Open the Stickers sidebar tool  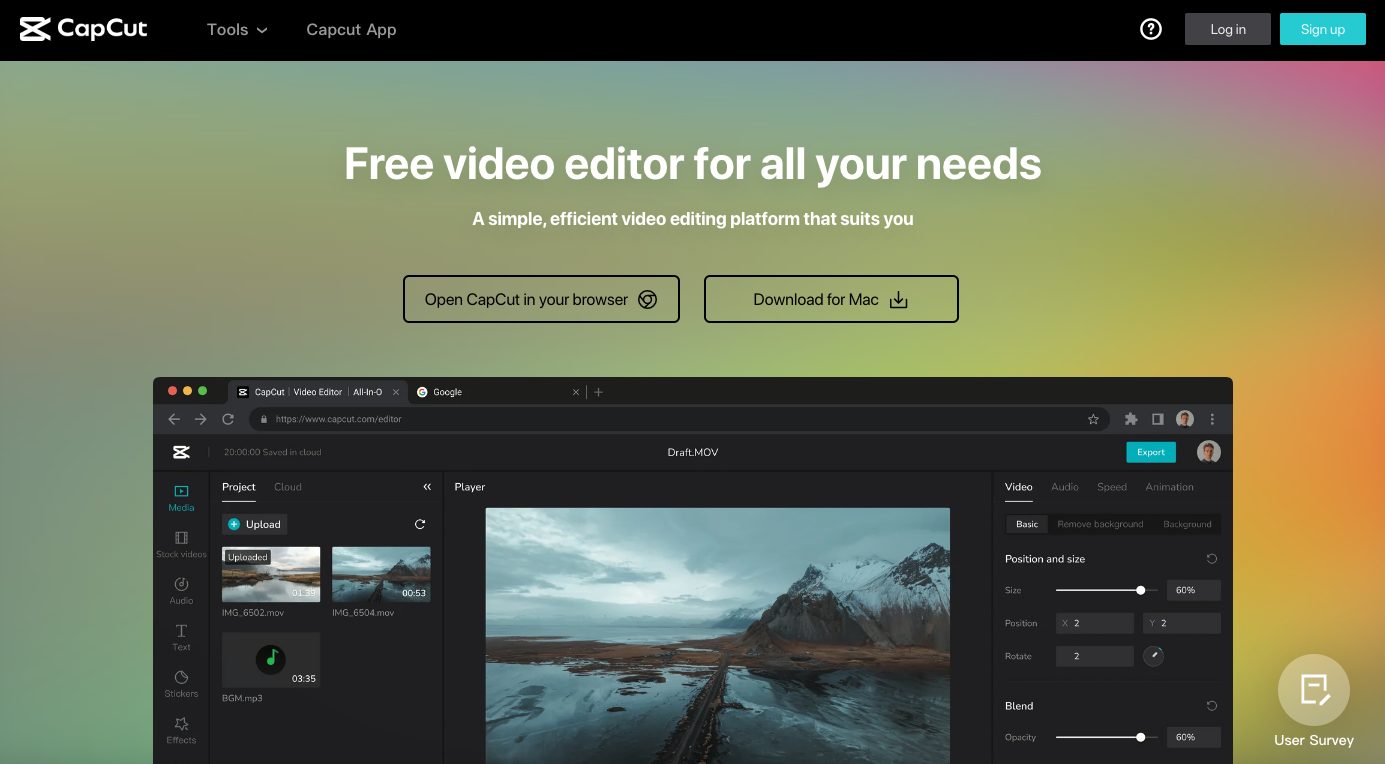click(x=181, y=684)
